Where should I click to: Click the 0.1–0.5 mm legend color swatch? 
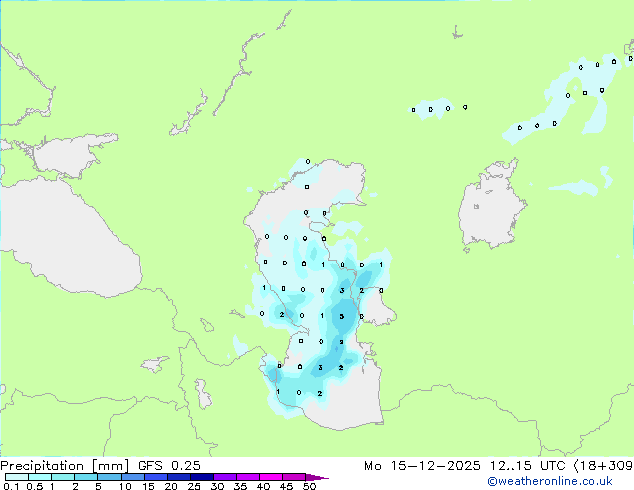tap(17, 477)
